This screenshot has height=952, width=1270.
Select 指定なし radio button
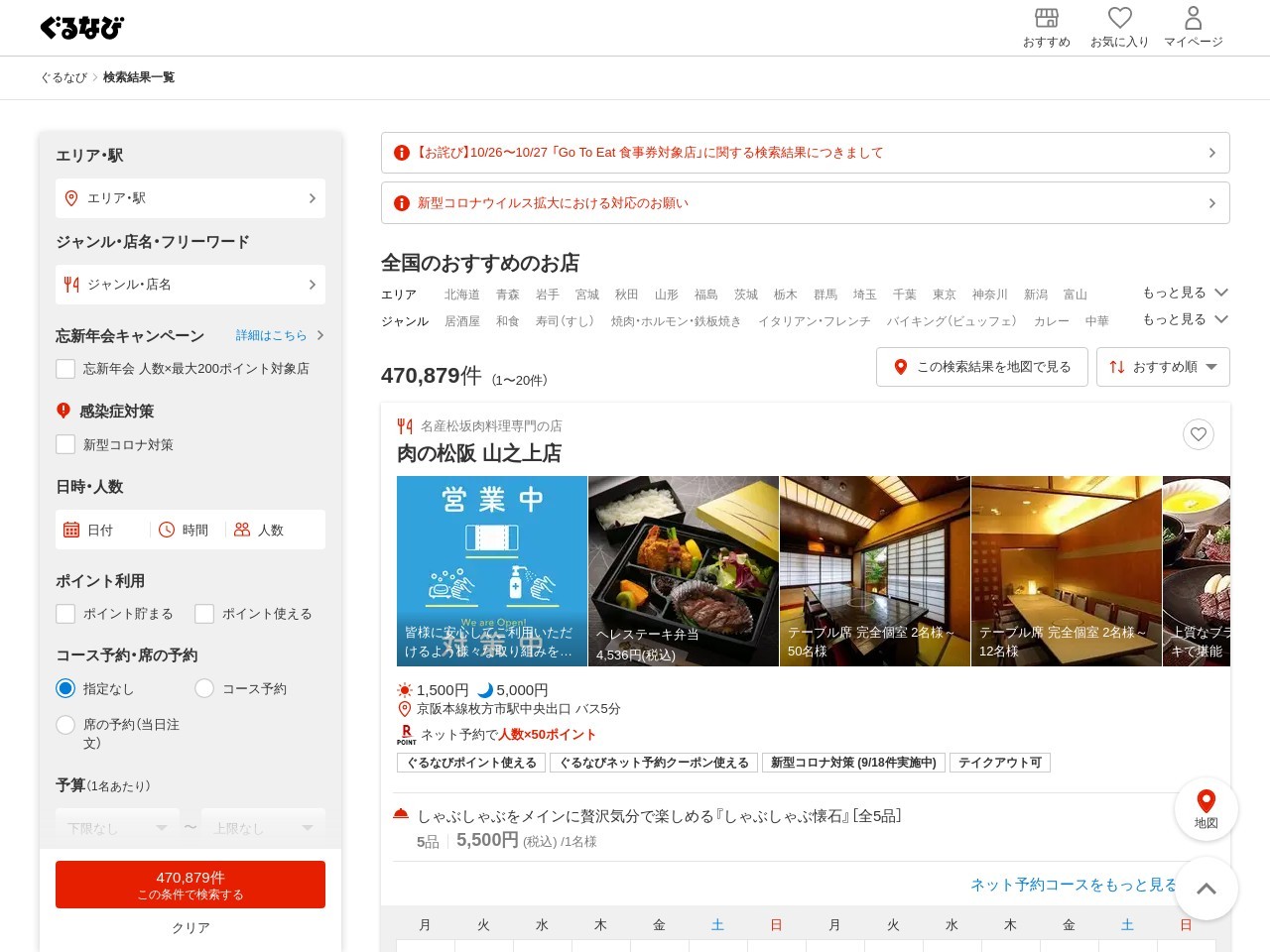pyautogui.click(x=65, y=688)
